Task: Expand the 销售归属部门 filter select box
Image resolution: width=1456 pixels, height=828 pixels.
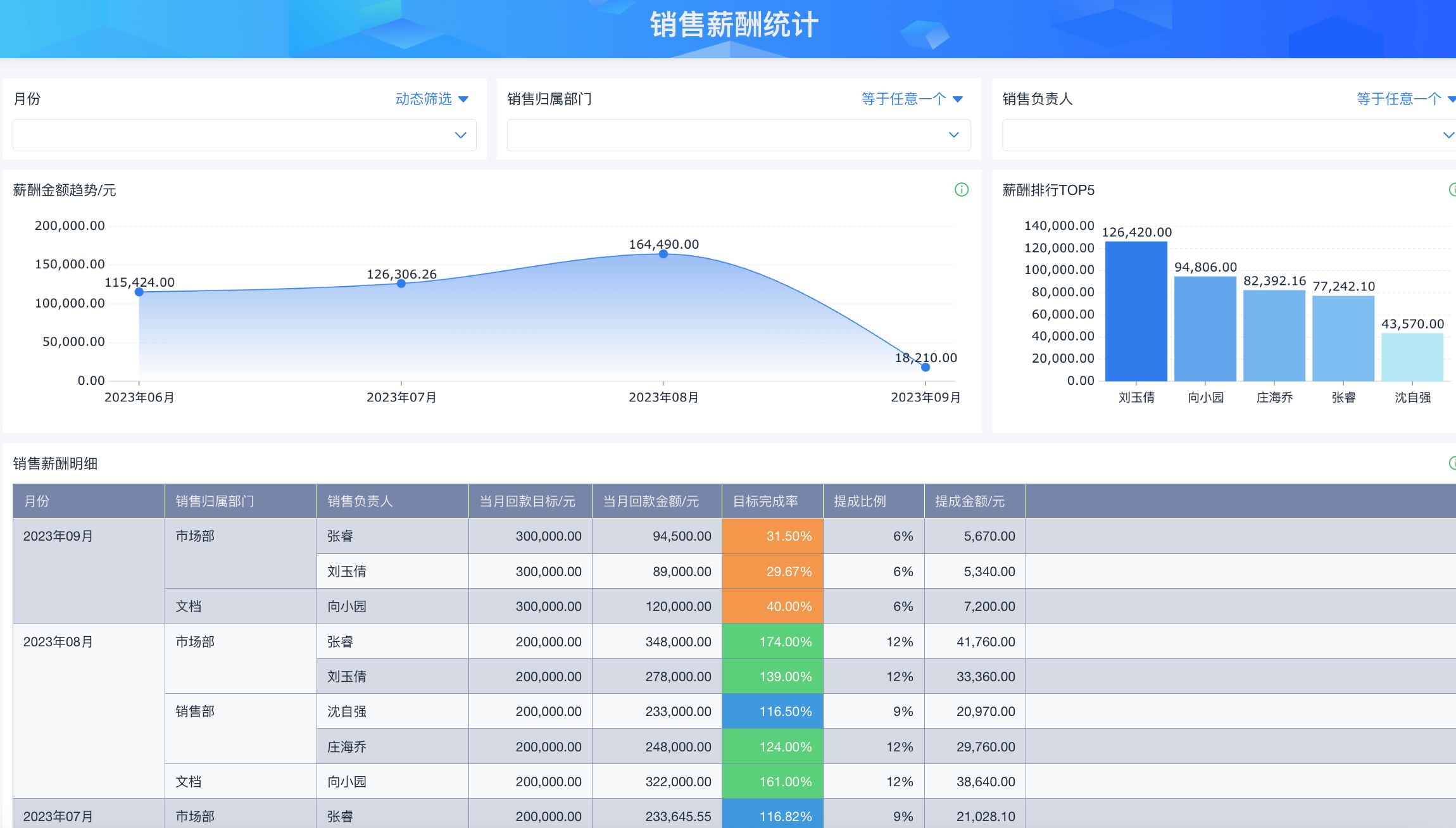Action: 738,135
